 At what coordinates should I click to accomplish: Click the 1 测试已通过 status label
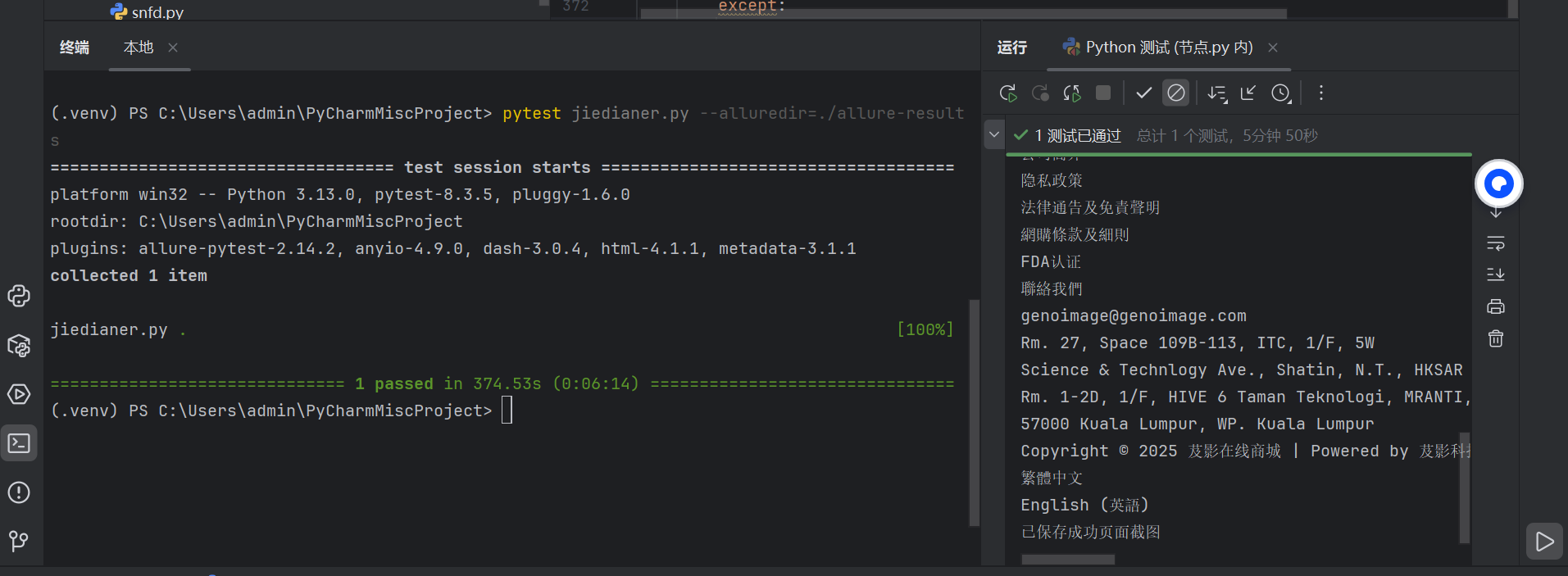point(1077,135)
